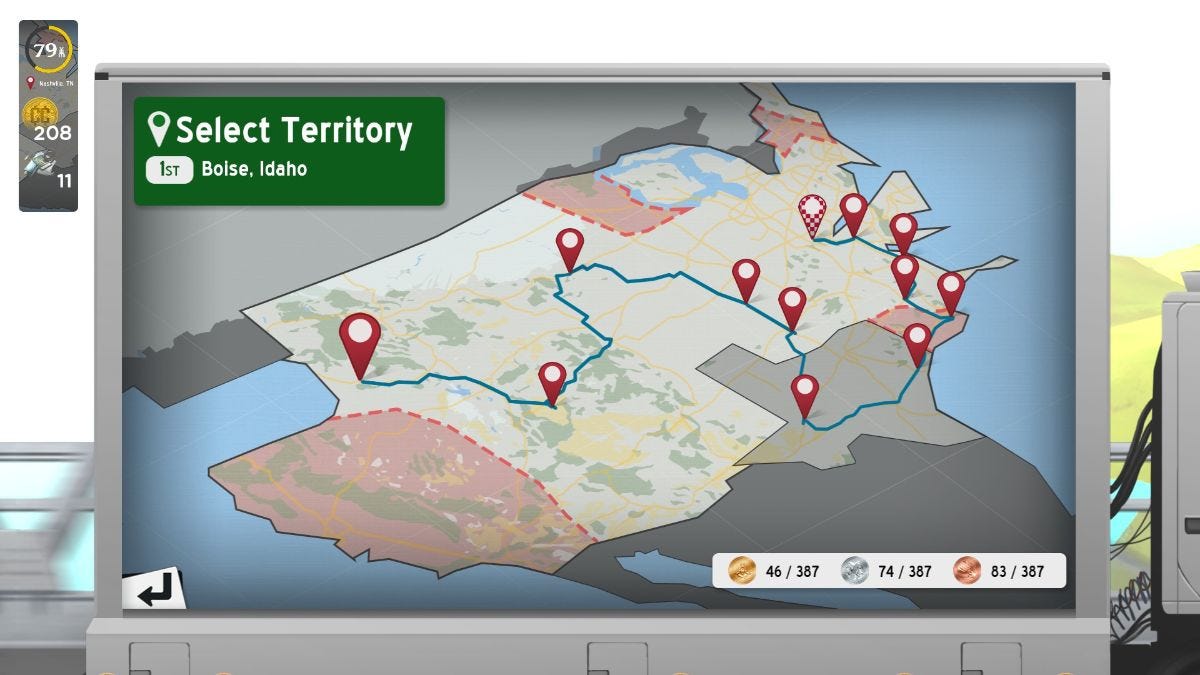Click the "74 / 387" silver count

point(904,572)
